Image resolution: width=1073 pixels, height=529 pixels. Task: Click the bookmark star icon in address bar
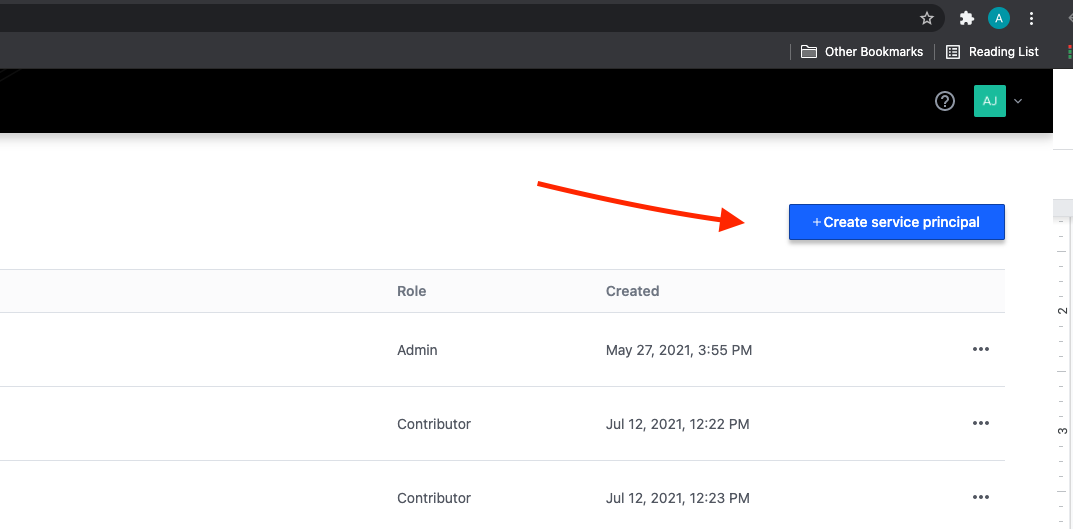click(x=927, y=18)
